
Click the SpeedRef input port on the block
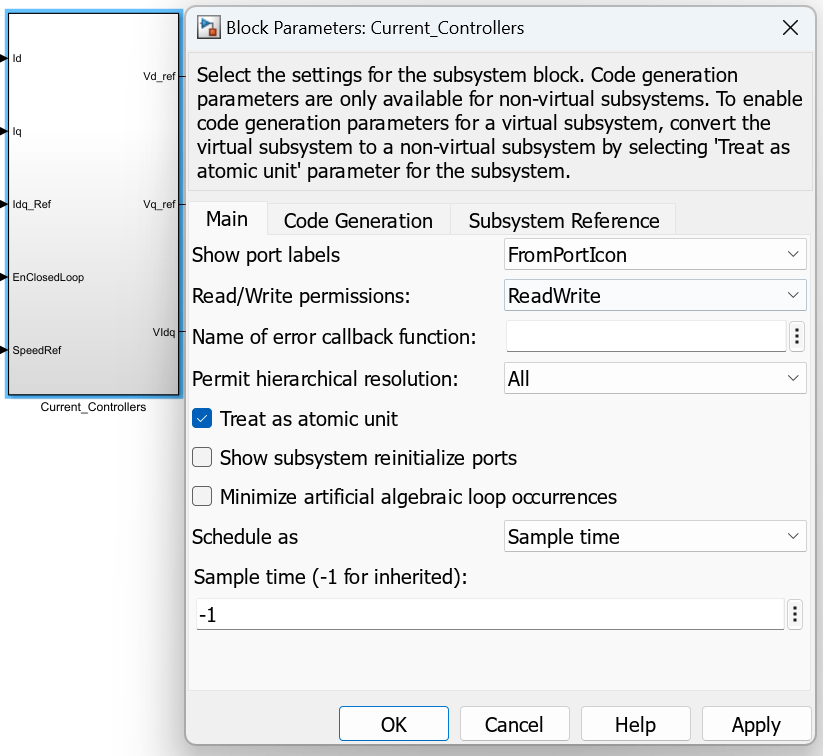pos(6,350)
